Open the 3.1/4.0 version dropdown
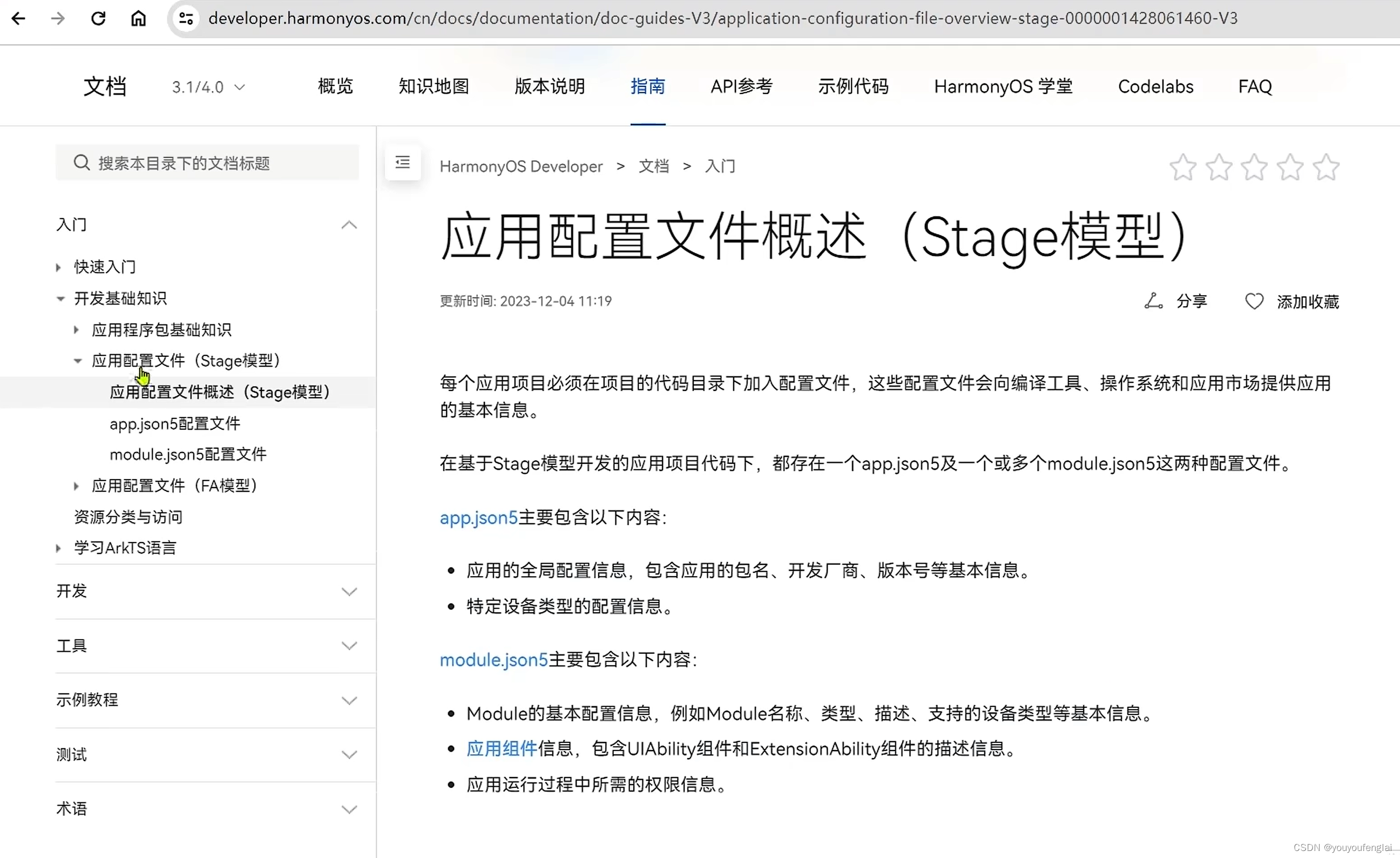1400x858 pixels. 208,87
